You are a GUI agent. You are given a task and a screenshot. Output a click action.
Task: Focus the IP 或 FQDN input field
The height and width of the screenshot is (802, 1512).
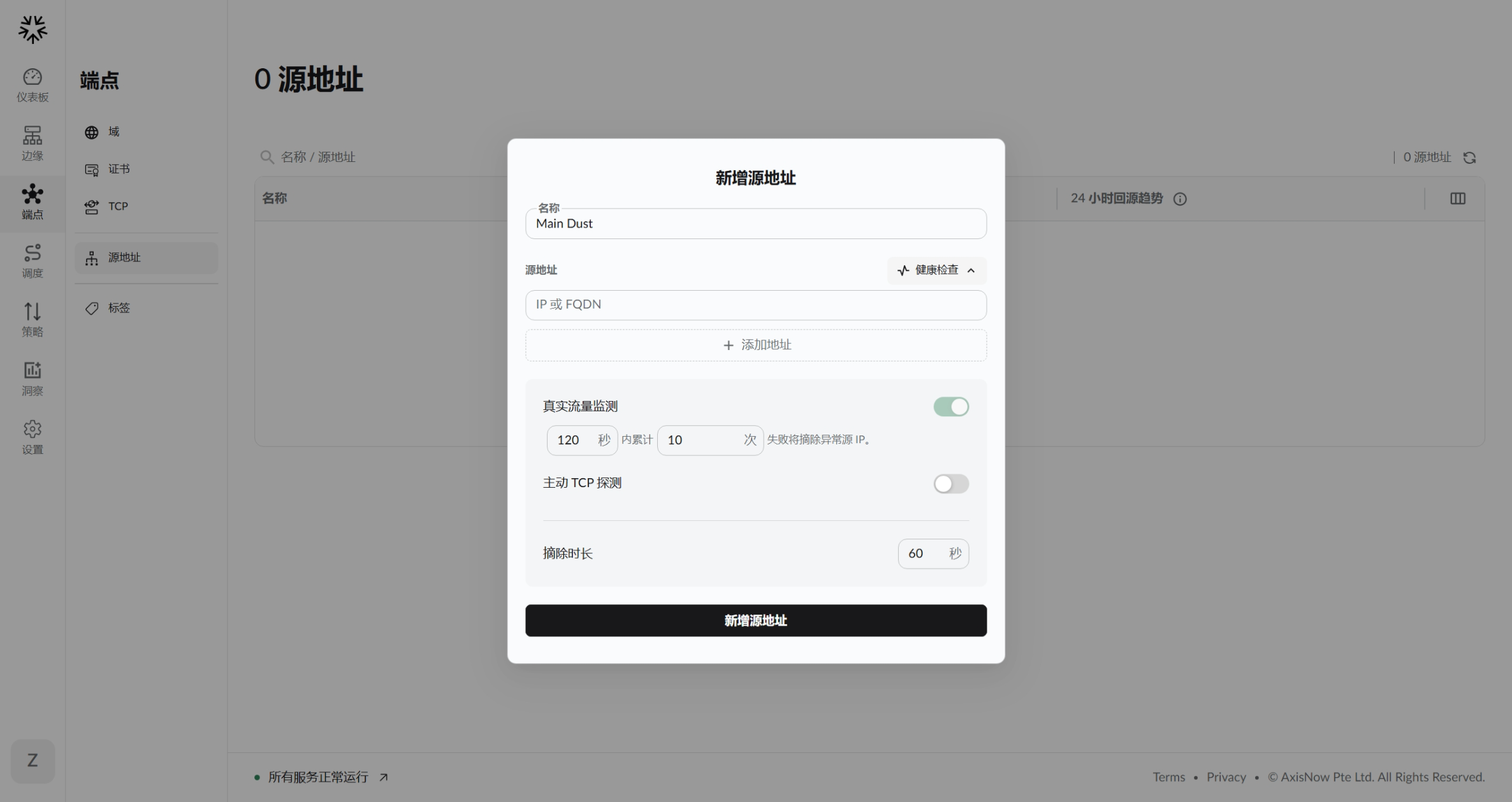tap(756, 305)
